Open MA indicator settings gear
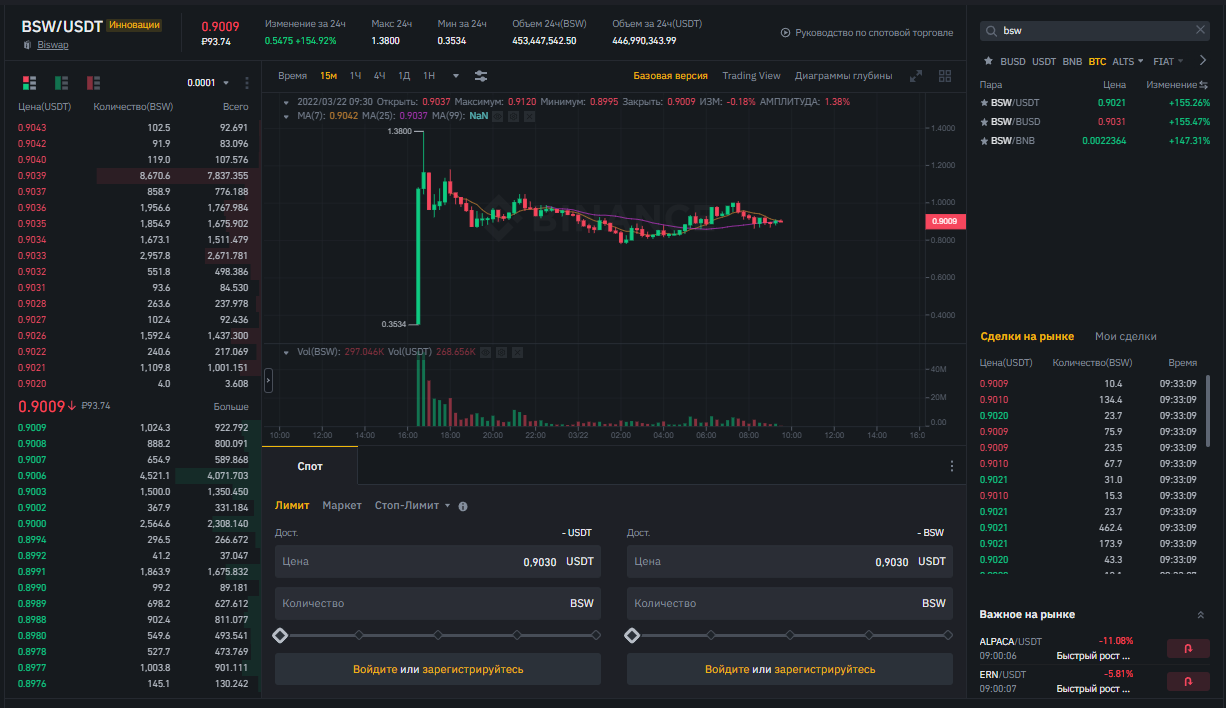This screenshot has width=1226, height=708. click(513, 116)
